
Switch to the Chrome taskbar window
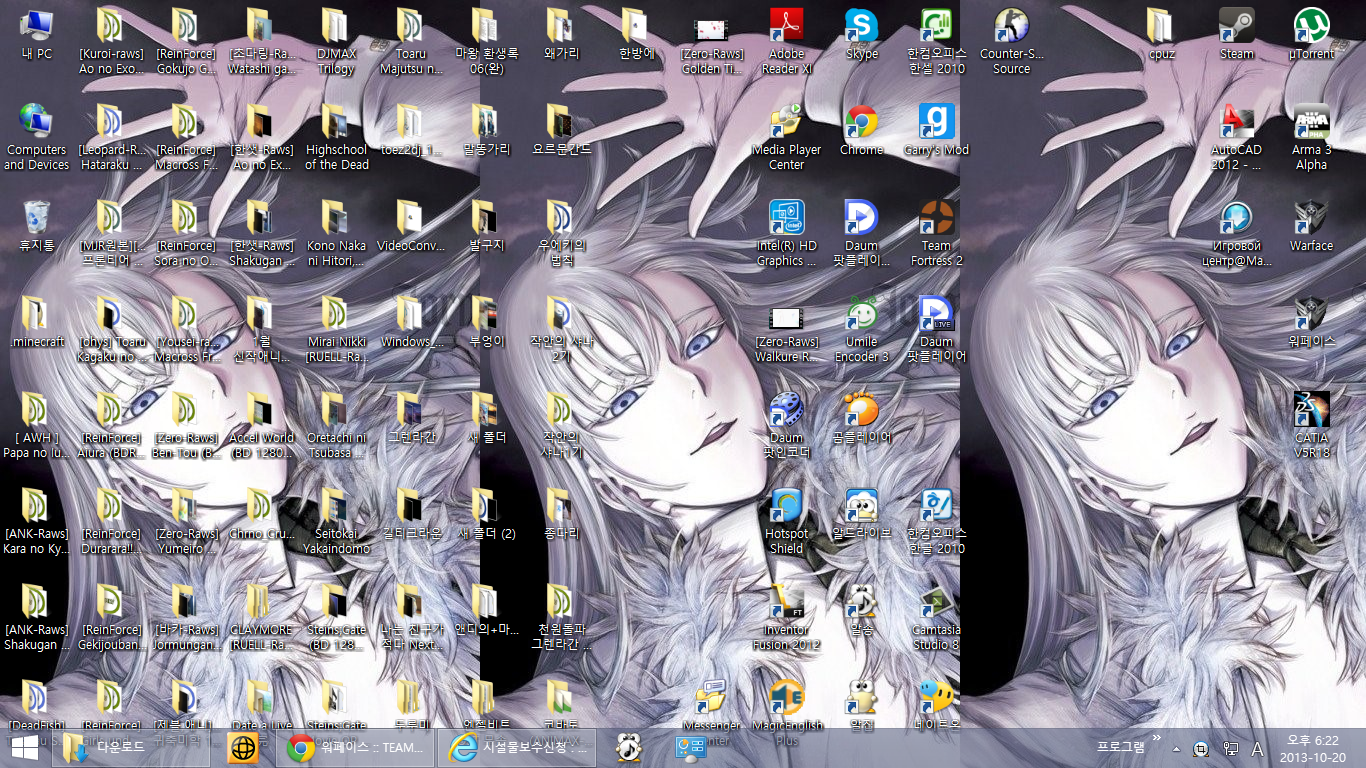(355, 747)
